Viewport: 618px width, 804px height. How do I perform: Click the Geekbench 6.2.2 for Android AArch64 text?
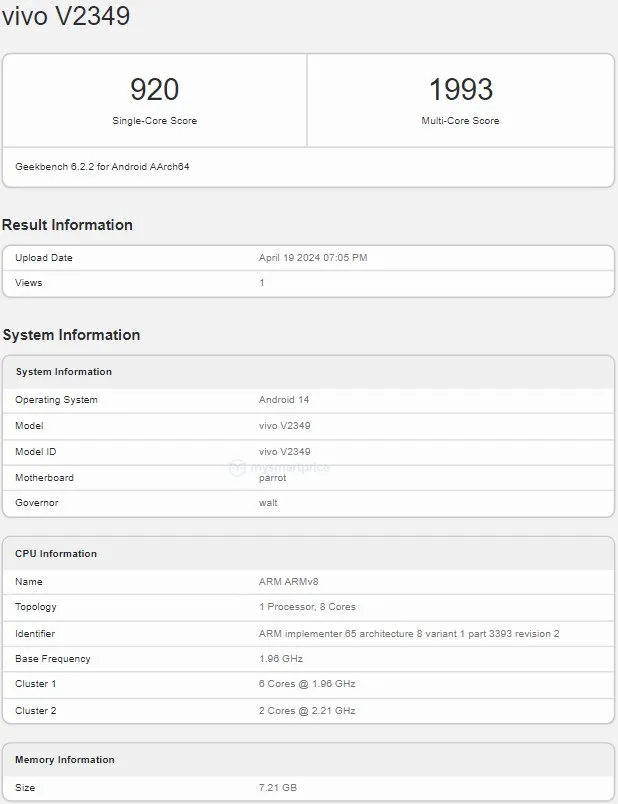102,166
